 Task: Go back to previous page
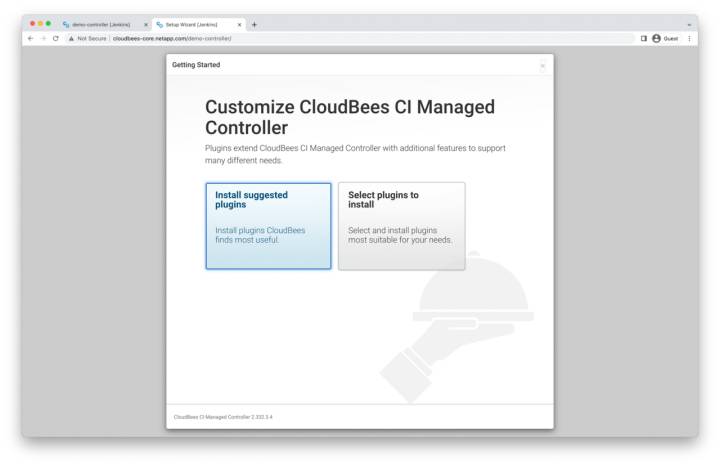point(30,38)
